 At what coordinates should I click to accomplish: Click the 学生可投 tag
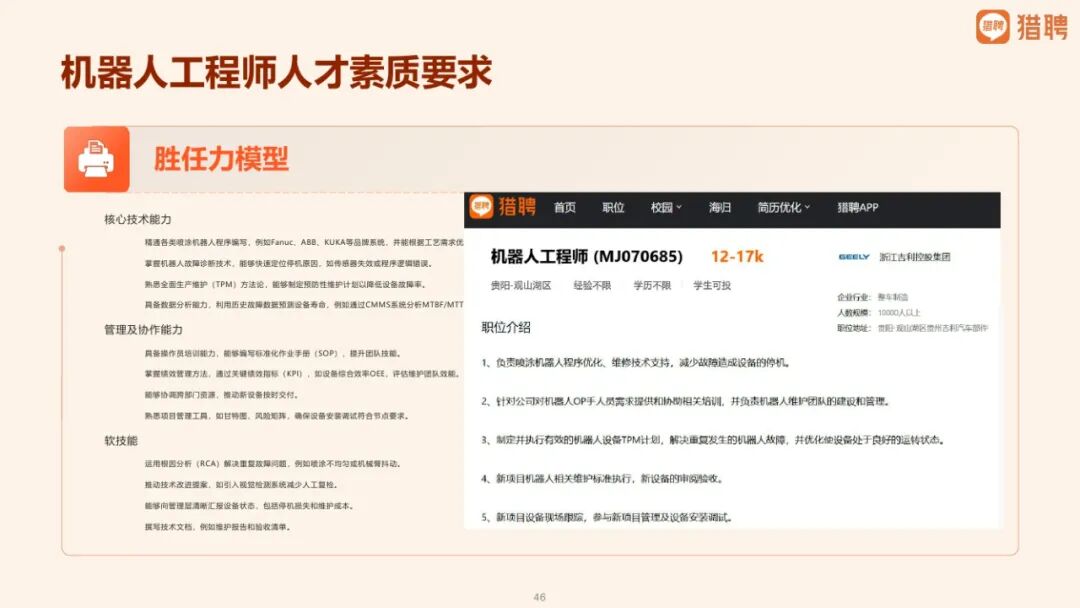pyautogui.click(x=712, y=285)
